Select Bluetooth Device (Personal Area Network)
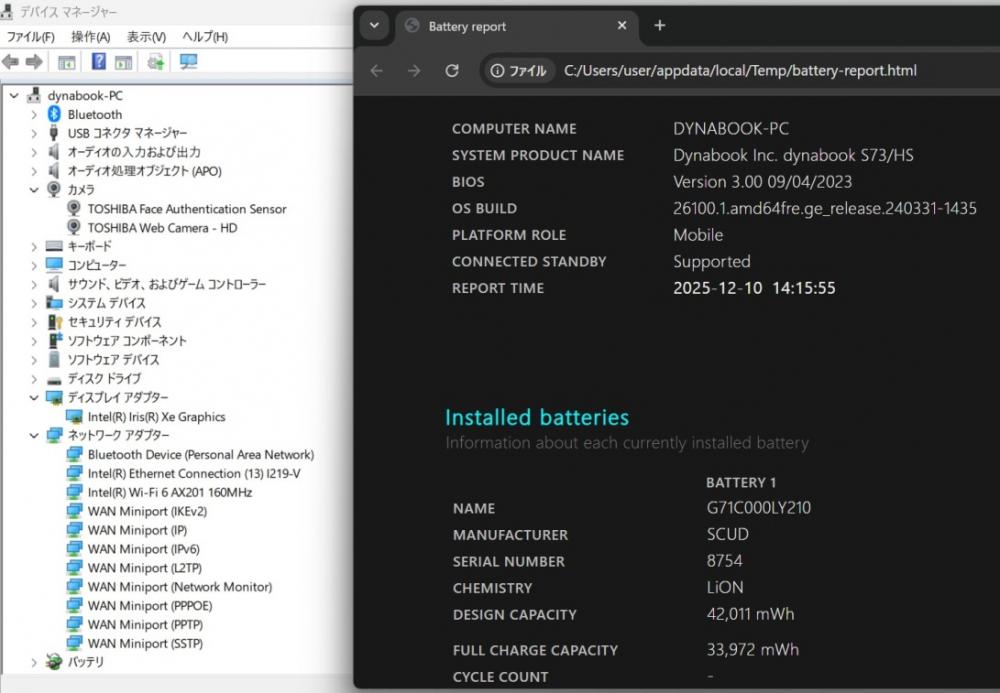 tap(201, 455)
